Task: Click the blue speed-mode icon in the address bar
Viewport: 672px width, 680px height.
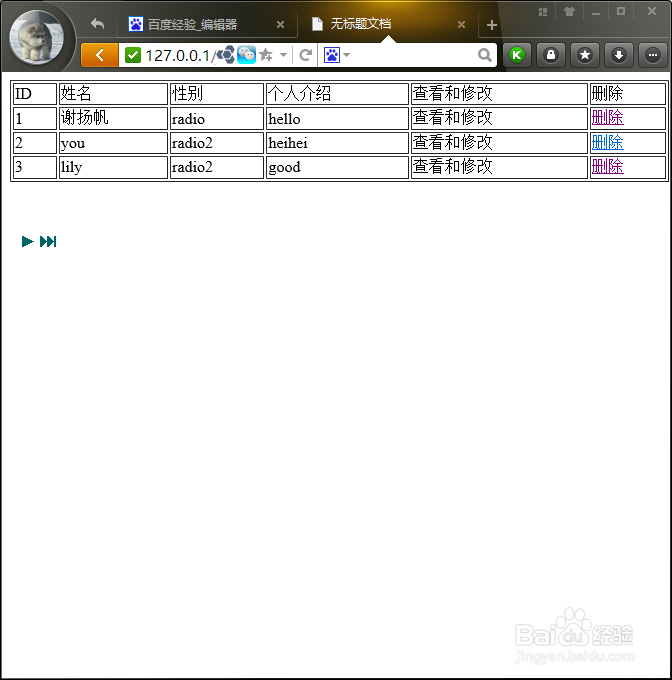Action: coord(225,55)
